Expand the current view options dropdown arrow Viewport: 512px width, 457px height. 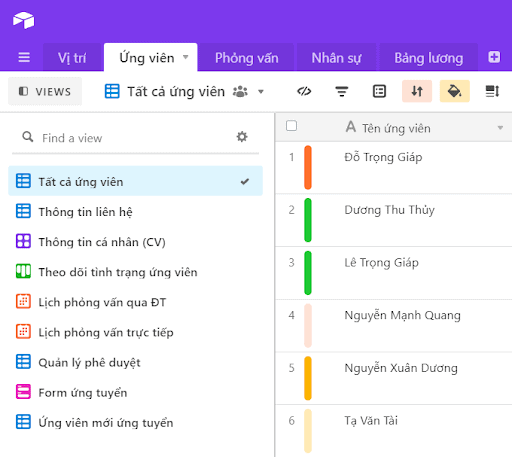[x=261, y=91]
